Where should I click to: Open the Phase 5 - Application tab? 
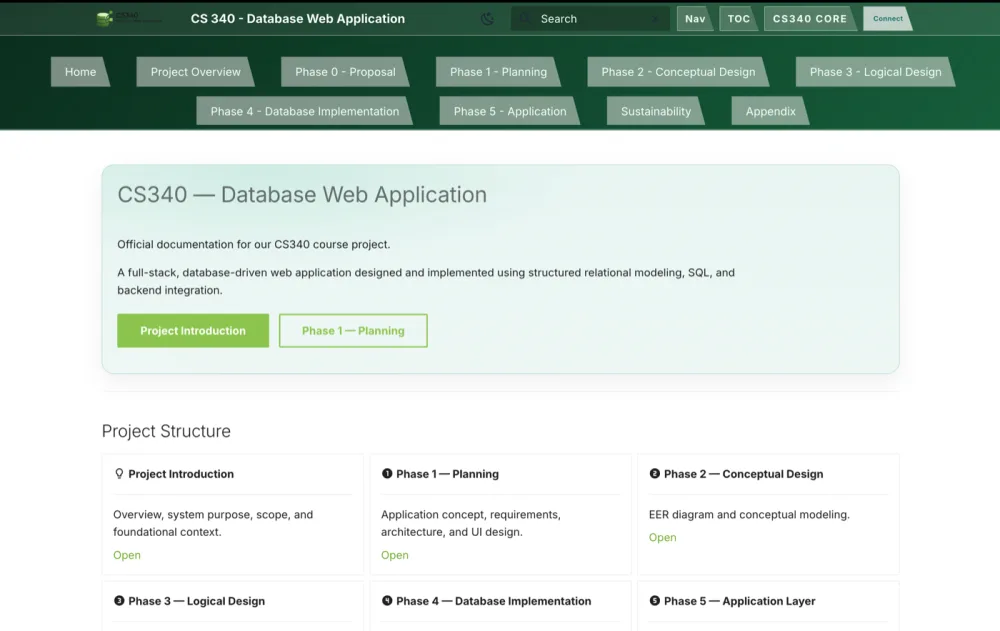coord(510,111)
